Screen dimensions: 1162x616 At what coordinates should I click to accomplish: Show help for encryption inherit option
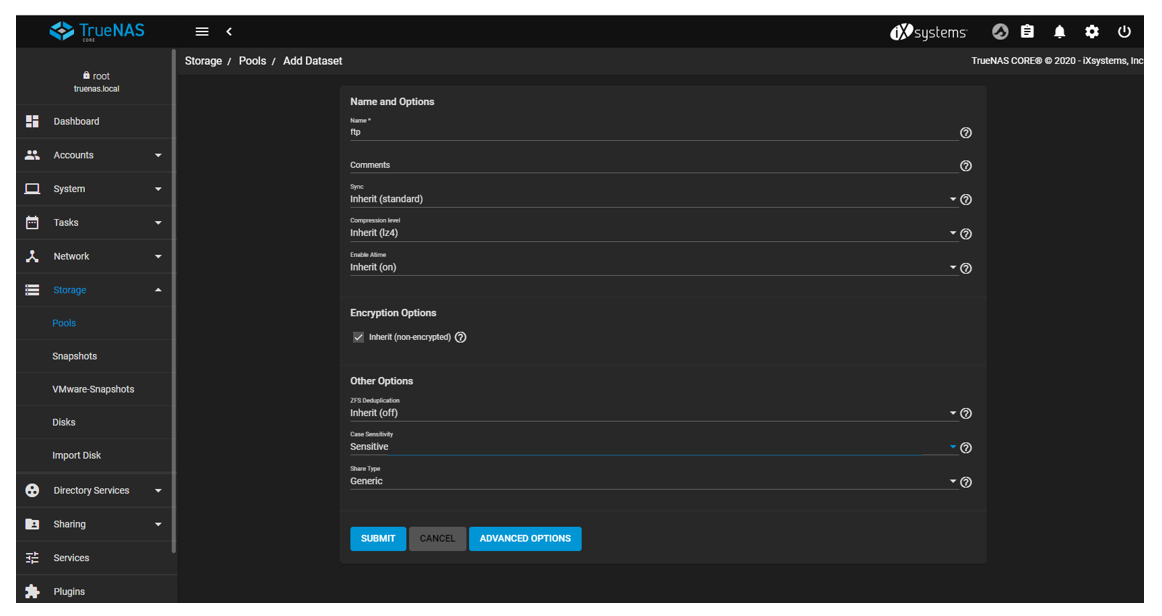click(460, 337)
